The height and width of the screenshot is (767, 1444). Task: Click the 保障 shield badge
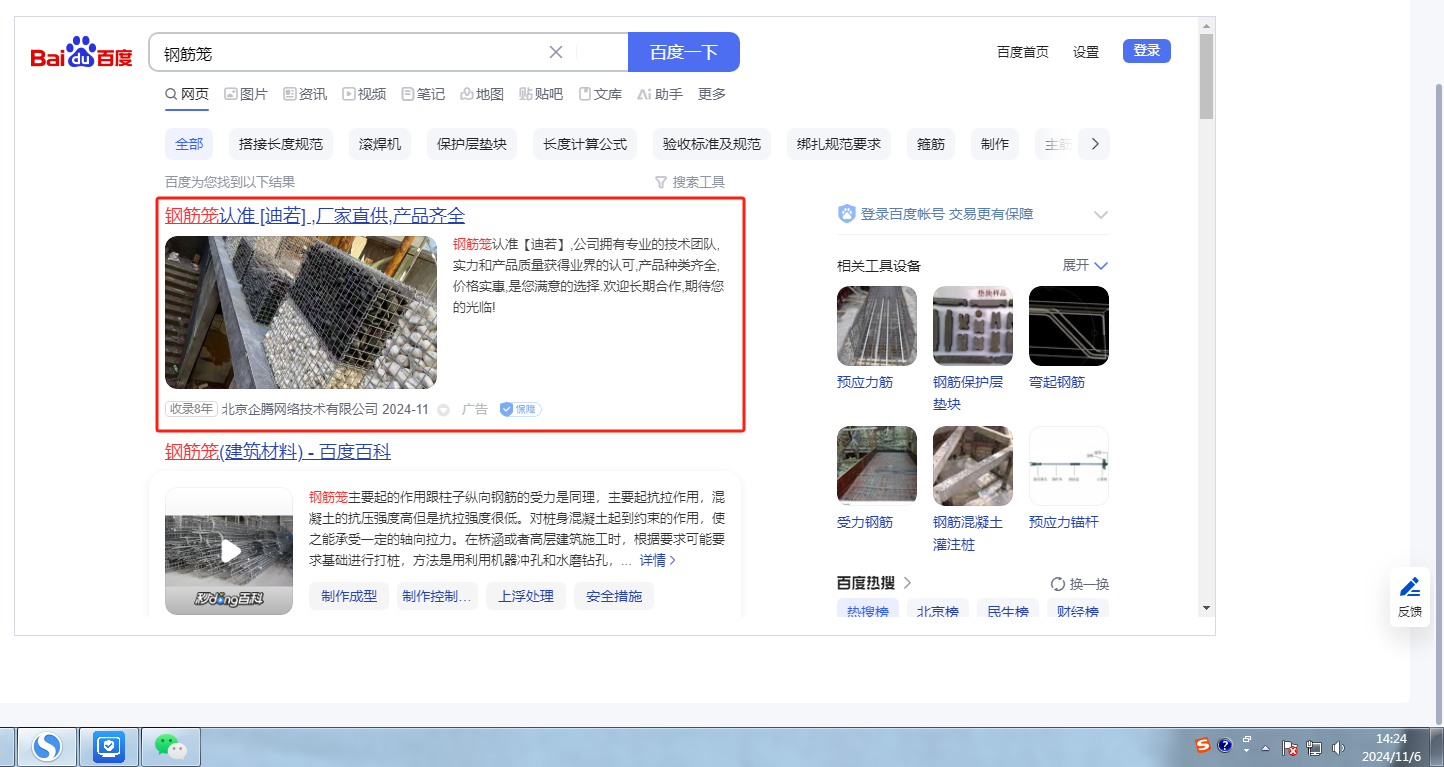520,409
